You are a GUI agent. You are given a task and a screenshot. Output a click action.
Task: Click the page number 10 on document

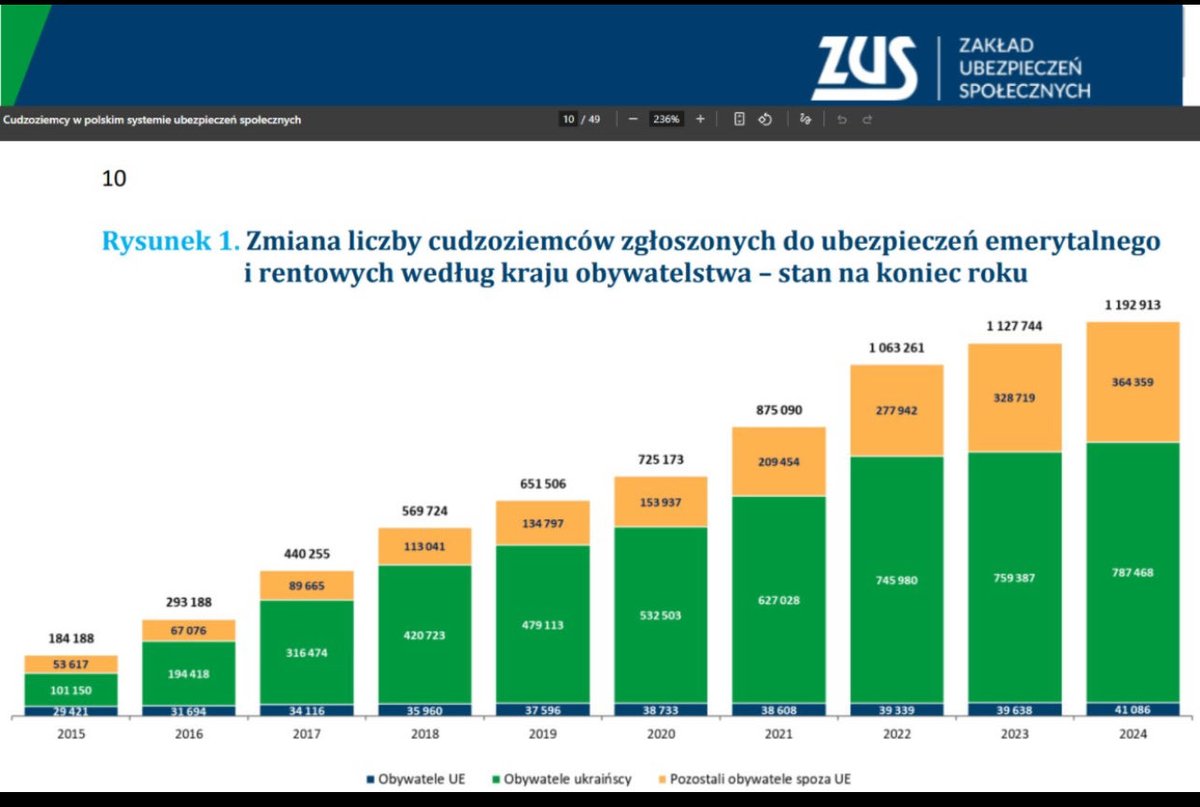[114, 179]
